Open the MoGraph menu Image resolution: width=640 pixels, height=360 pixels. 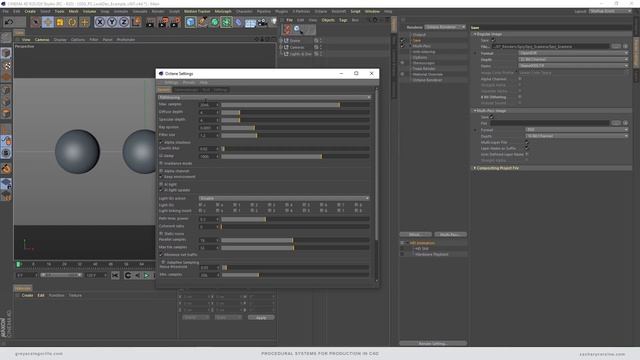[223, 11]
